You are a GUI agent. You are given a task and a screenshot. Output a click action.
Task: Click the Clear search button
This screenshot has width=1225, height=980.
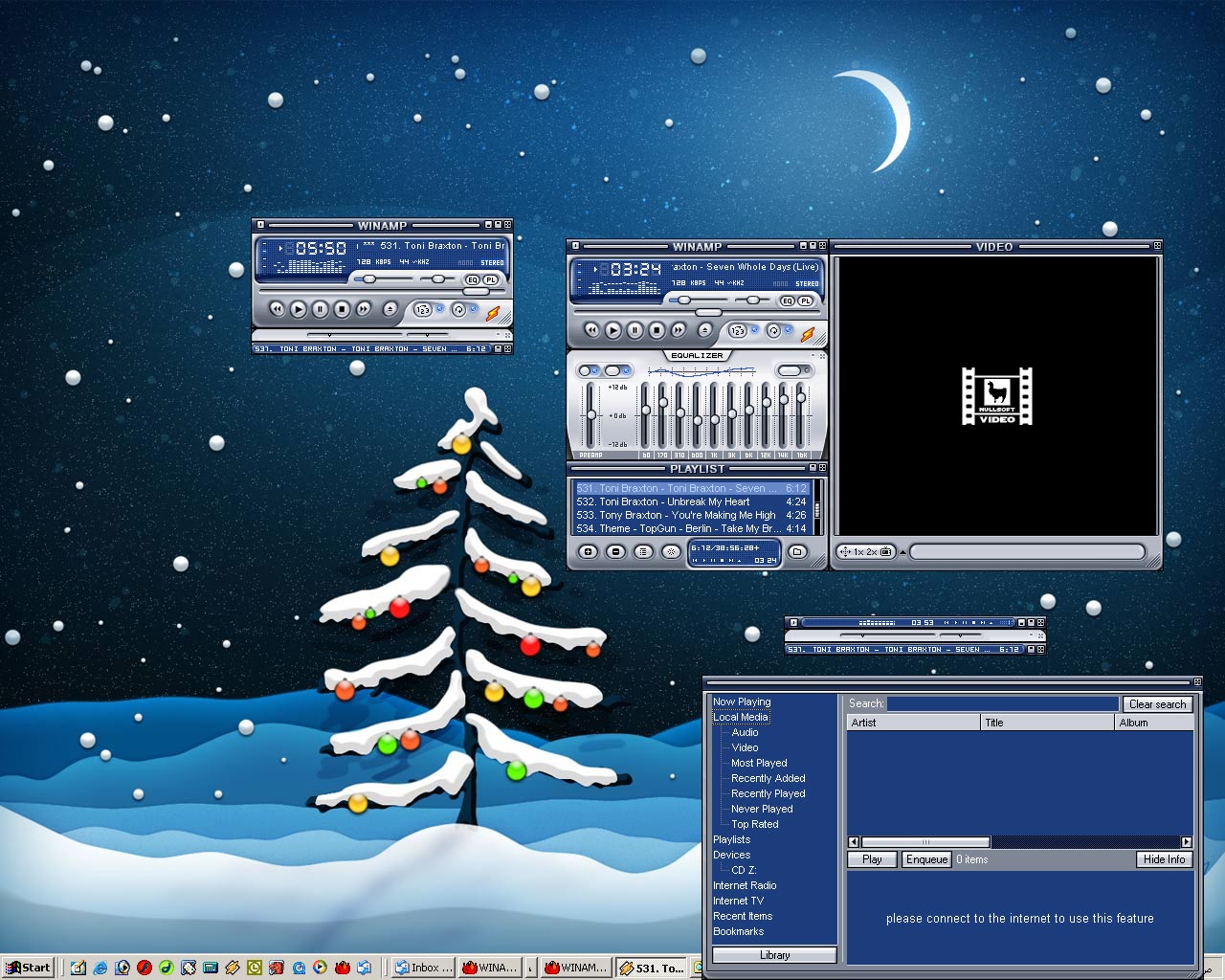coord(1156,704)
